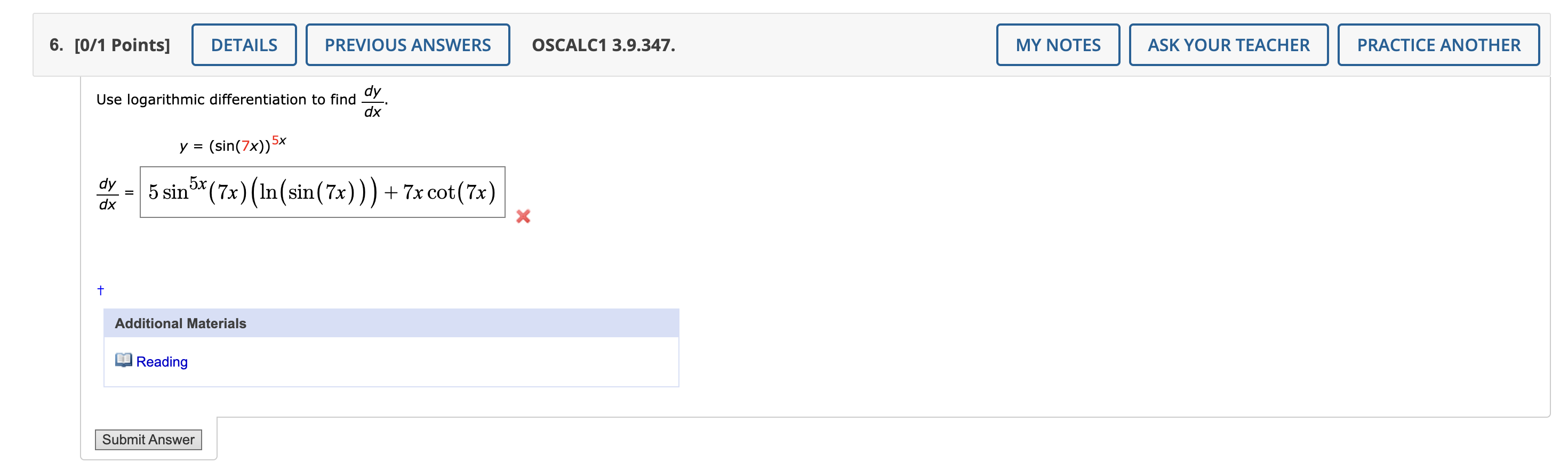Open MY NOTES for question 6
This screenshot has height=471, width=1568.
click(x=1057, y=44)
